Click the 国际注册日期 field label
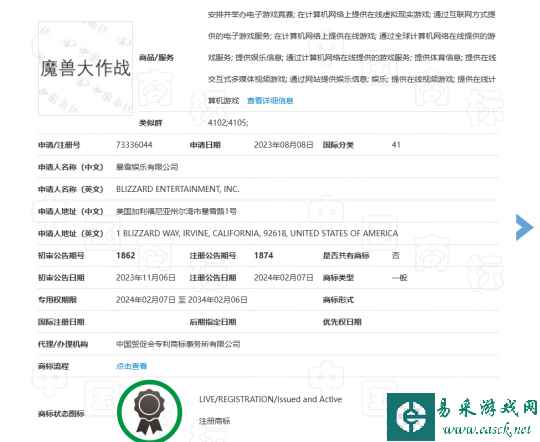 tap(61, 322)
